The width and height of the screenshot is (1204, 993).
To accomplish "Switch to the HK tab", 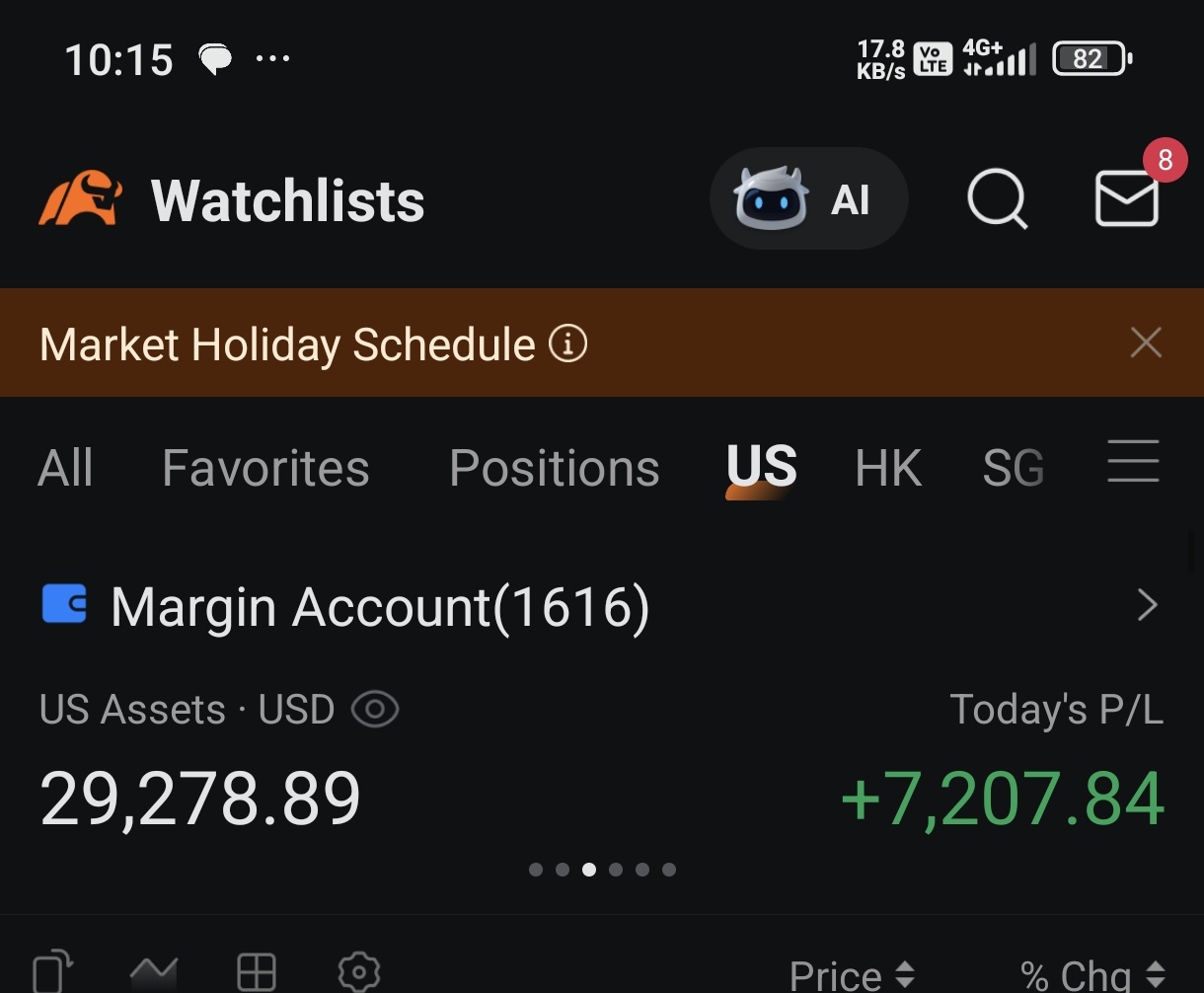I will [888, 468].
